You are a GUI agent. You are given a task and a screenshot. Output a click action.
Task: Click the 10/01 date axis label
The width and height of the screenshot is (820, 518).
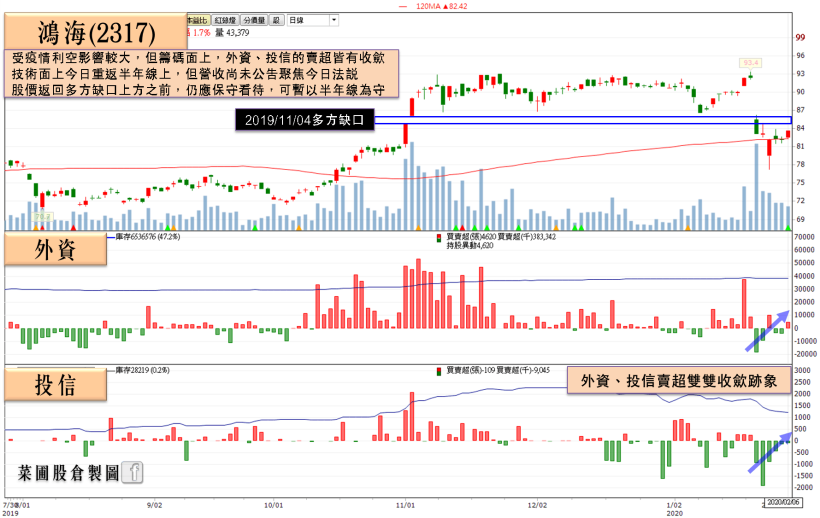tap(274, 505)
